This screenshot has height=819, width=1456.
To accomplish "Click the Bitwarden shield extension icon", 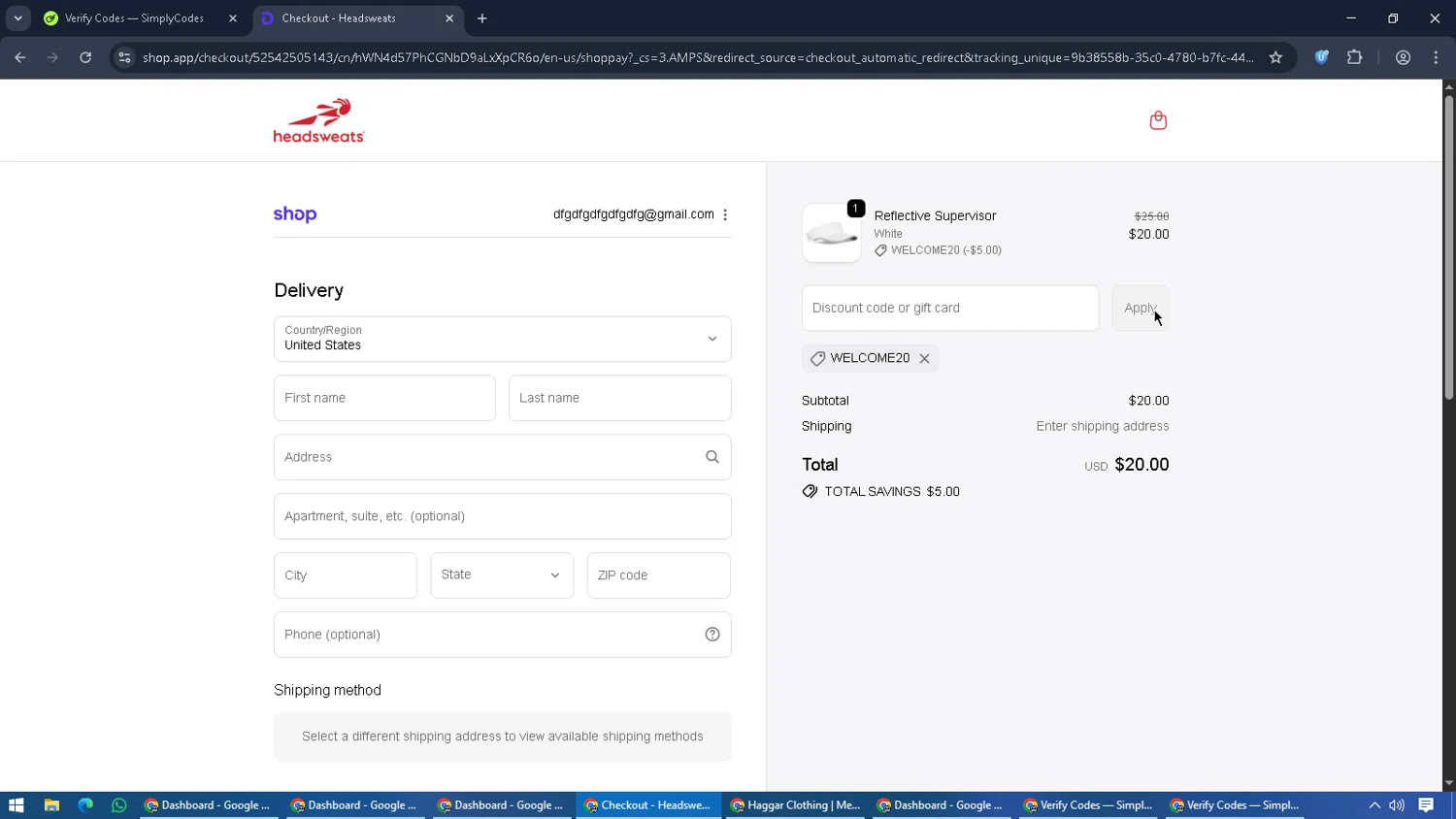I will coord(1321,57).
